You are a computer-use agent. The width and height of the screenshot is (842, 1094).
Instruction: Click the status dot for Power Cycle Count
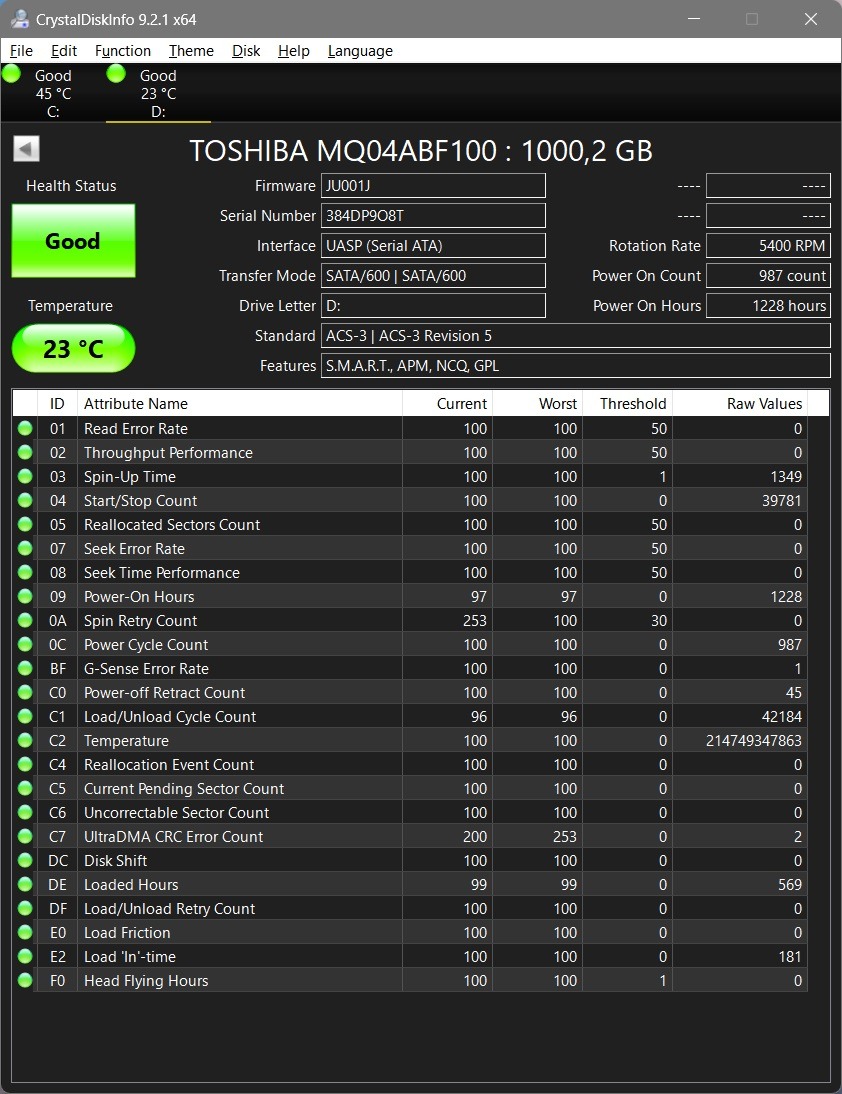coord(25,644)
